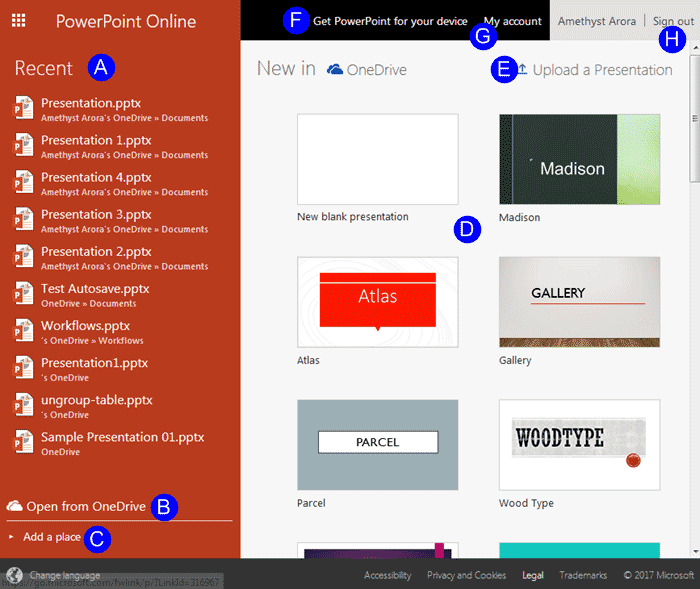Open the Privacy and Cookies footer link
Image resolution: width=700 pixels, height=589 pixels.
point(466,575)
